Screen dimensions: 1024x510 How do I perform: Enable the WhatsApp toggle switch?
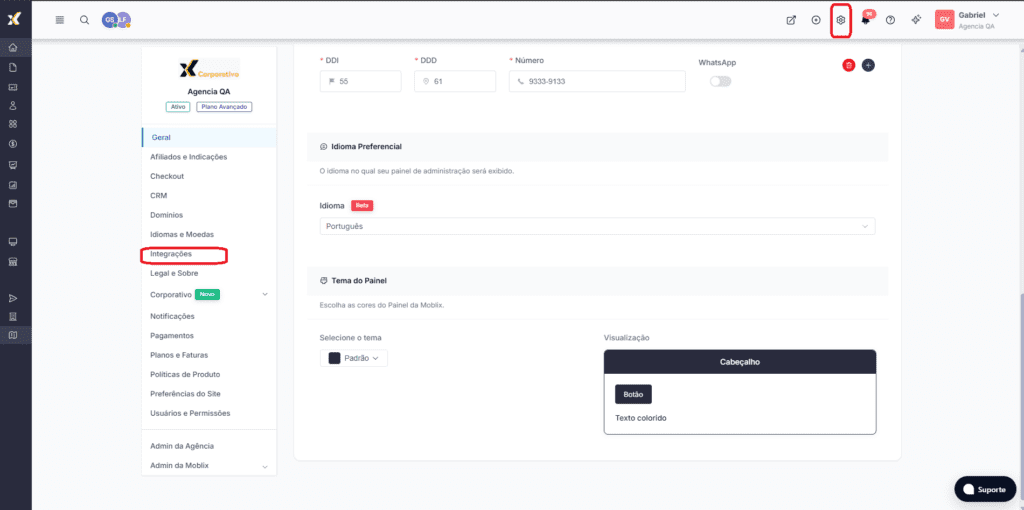tap(720, 81)
